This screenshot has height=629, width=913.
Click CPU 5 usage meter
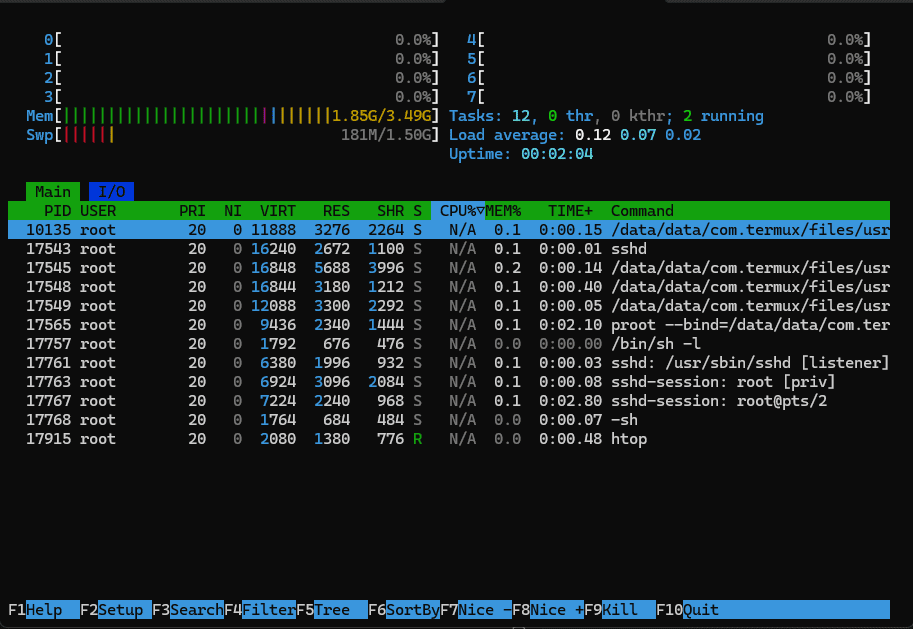[669, 59]
